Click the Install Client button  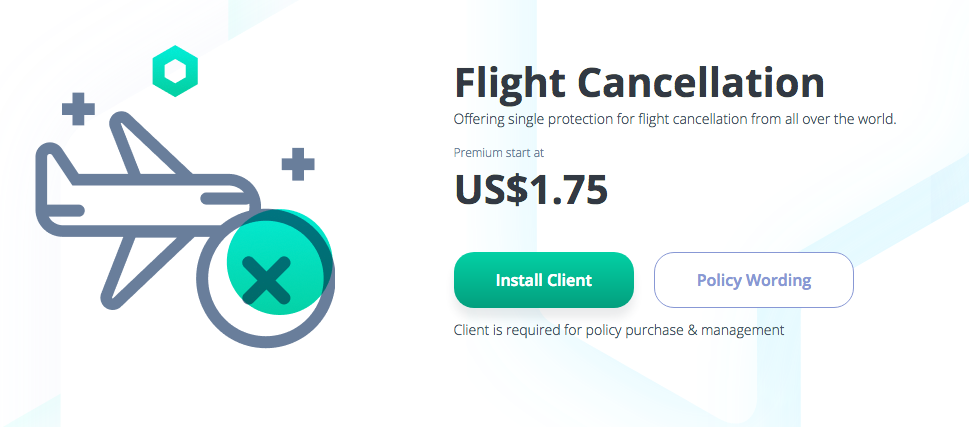pos(543,280)
